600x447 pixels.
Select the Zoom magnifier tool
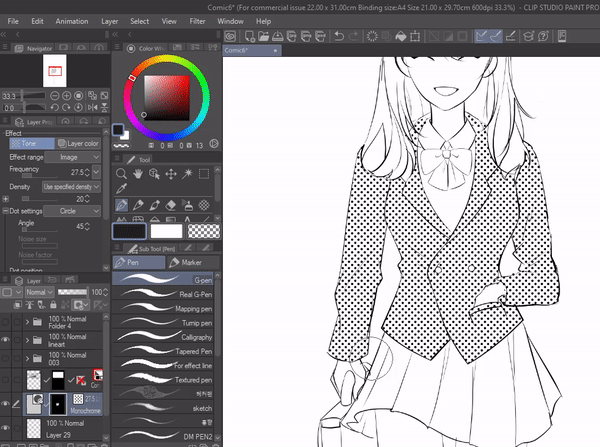point(122,173)
